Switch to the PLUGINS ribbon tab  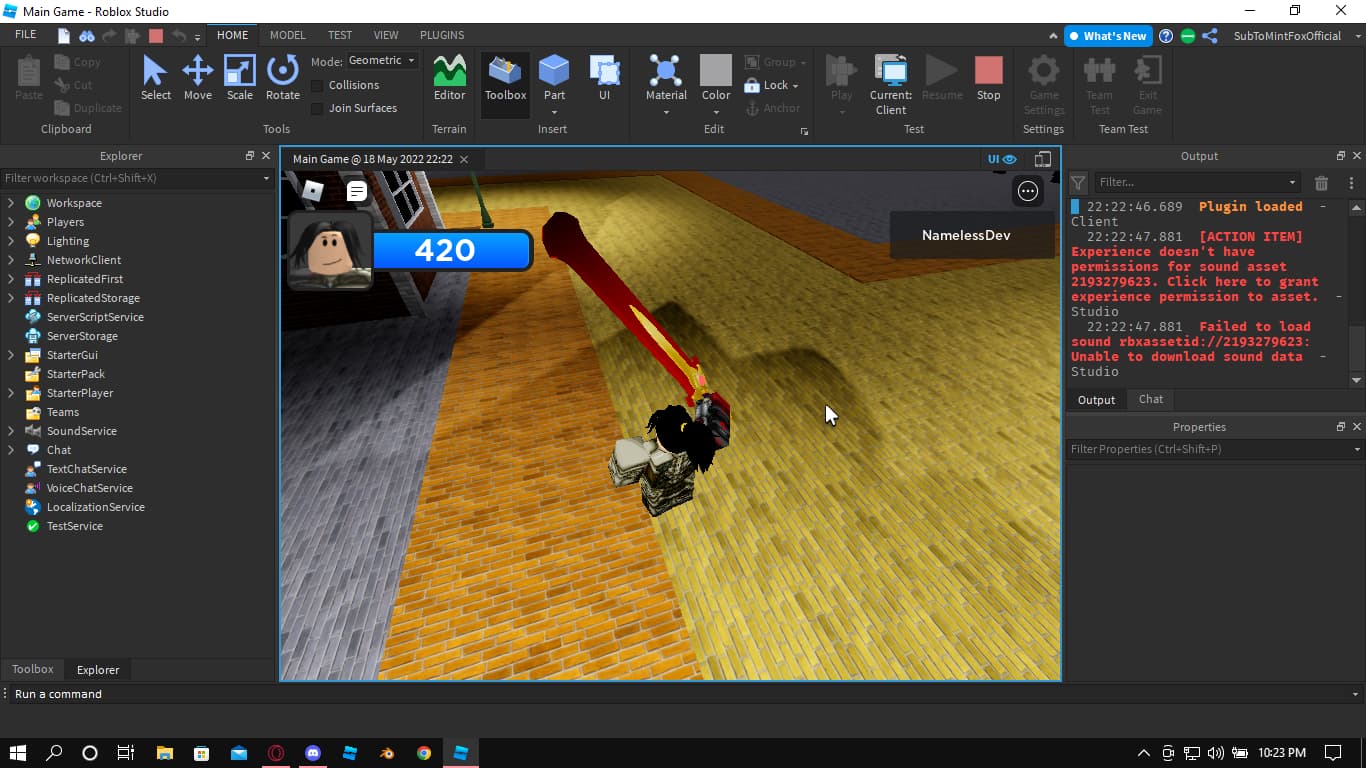442,35
